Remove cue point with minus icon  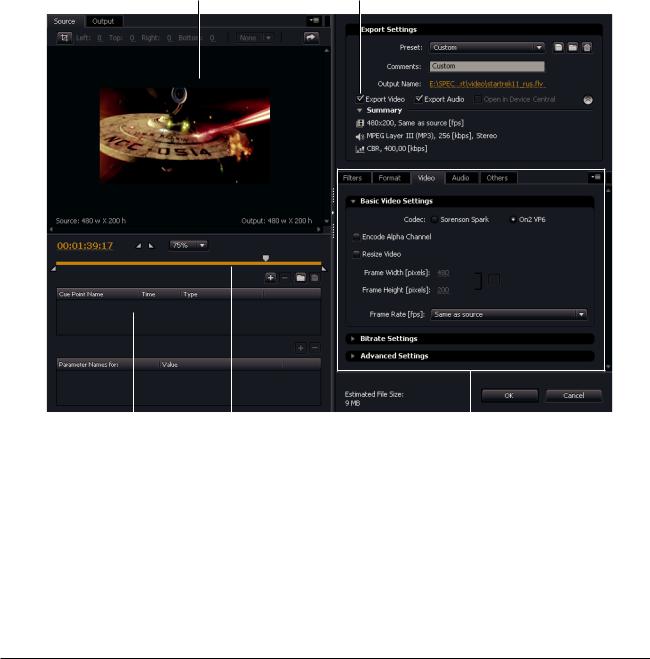coord(284,277)
